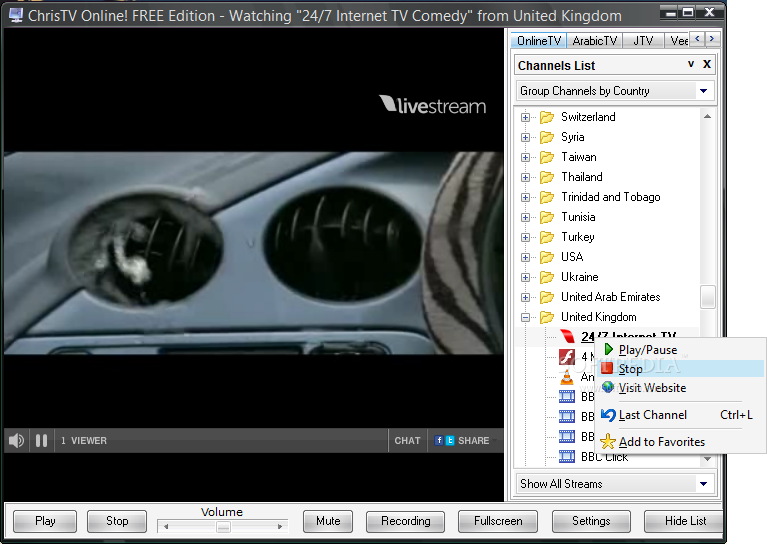
Task: Click the film icon next to BBC Click
Action: tap(567, 457)
